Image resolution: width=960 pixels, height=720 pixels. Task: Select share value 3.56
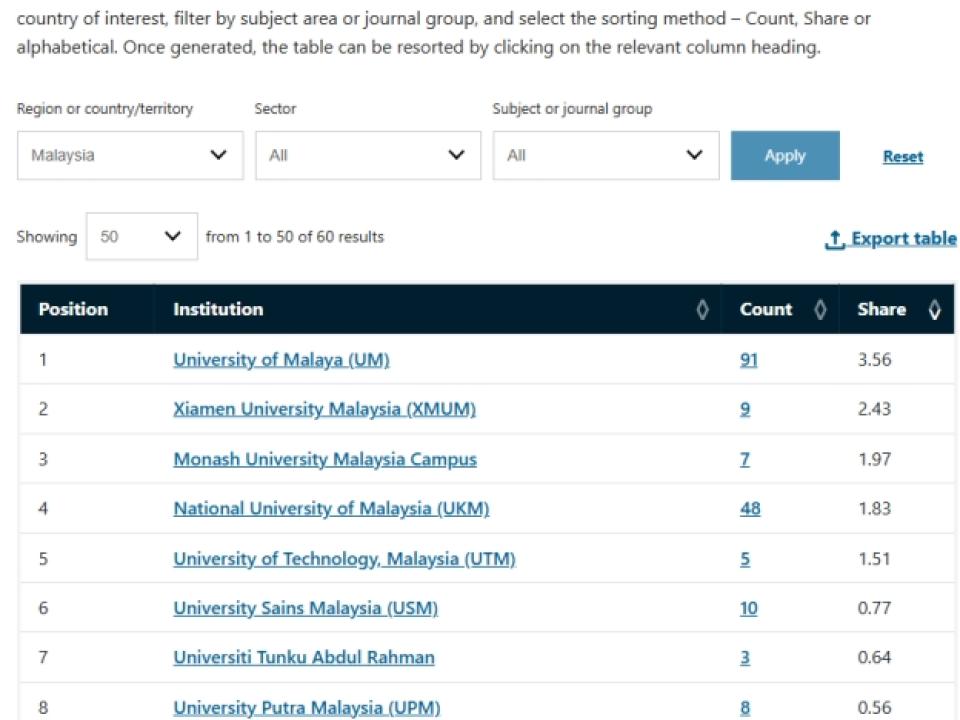coord(874,360)
